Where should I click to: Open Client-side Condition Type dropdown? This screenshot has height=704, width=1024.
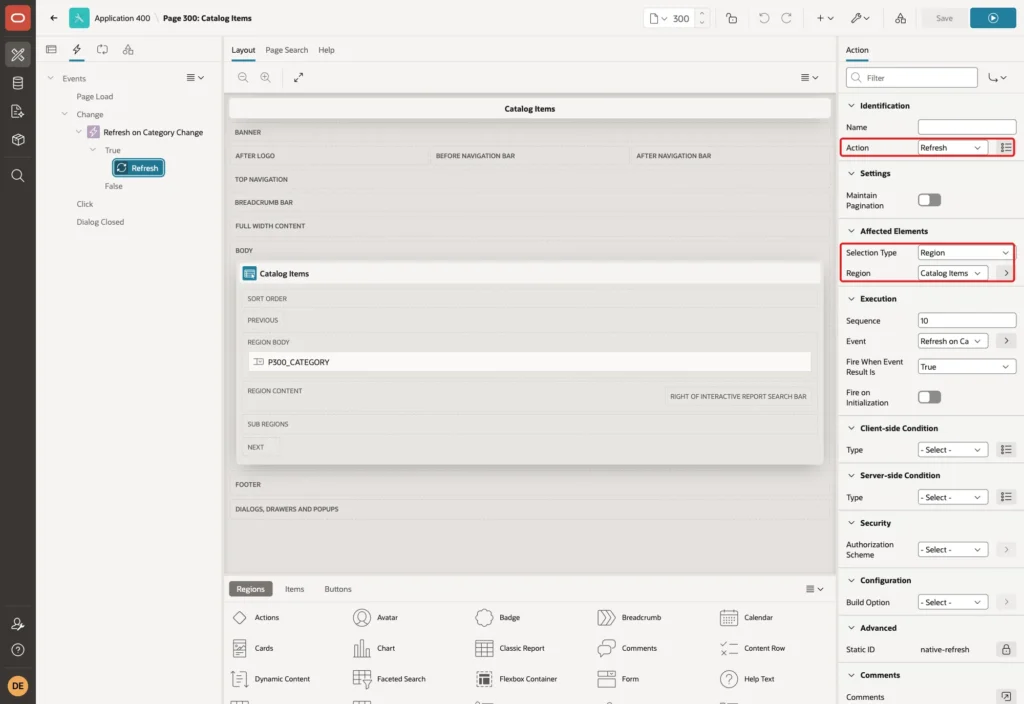[x=953, y=449]
